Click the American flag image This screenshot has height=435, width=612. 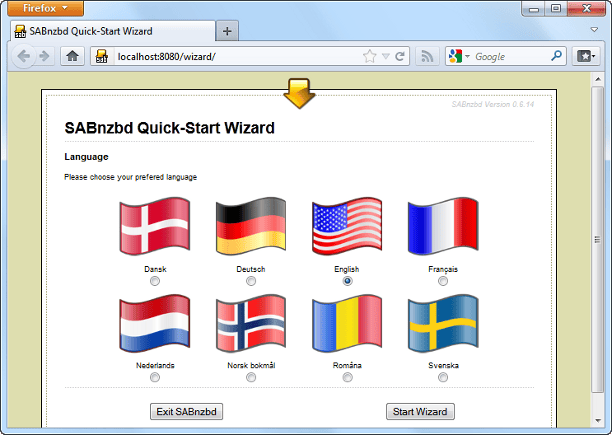click(x=347, y=226)
